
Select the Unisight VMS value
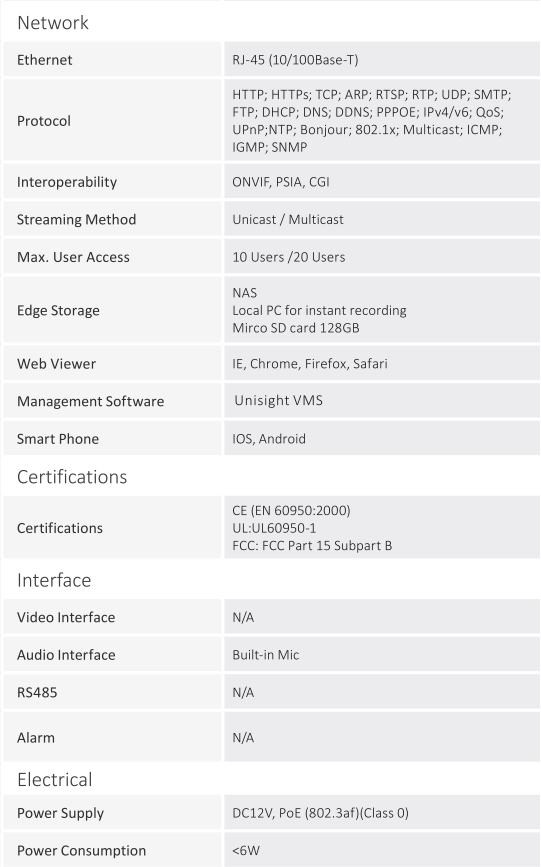pyautogui.click(x=278, y=400)
